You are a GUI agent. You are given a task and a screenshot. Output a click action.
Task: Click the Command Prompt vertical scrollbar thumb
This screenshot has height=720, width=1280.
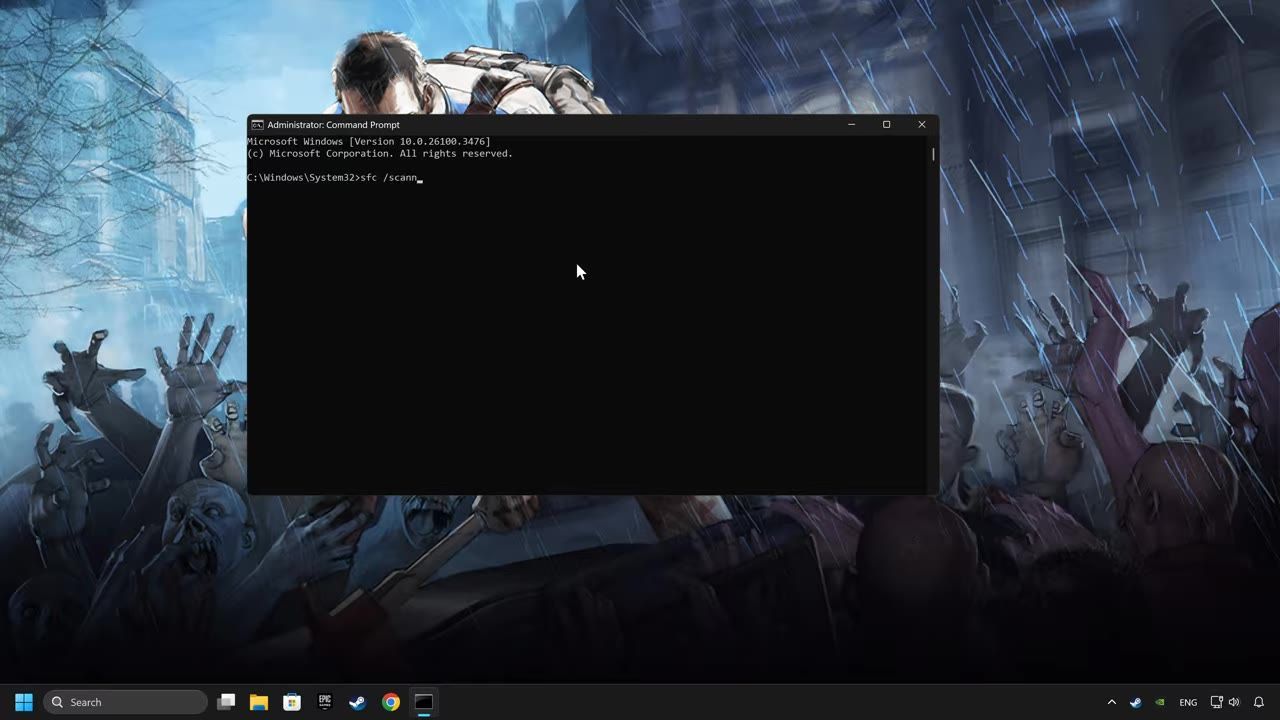click(x=933, y=155)
